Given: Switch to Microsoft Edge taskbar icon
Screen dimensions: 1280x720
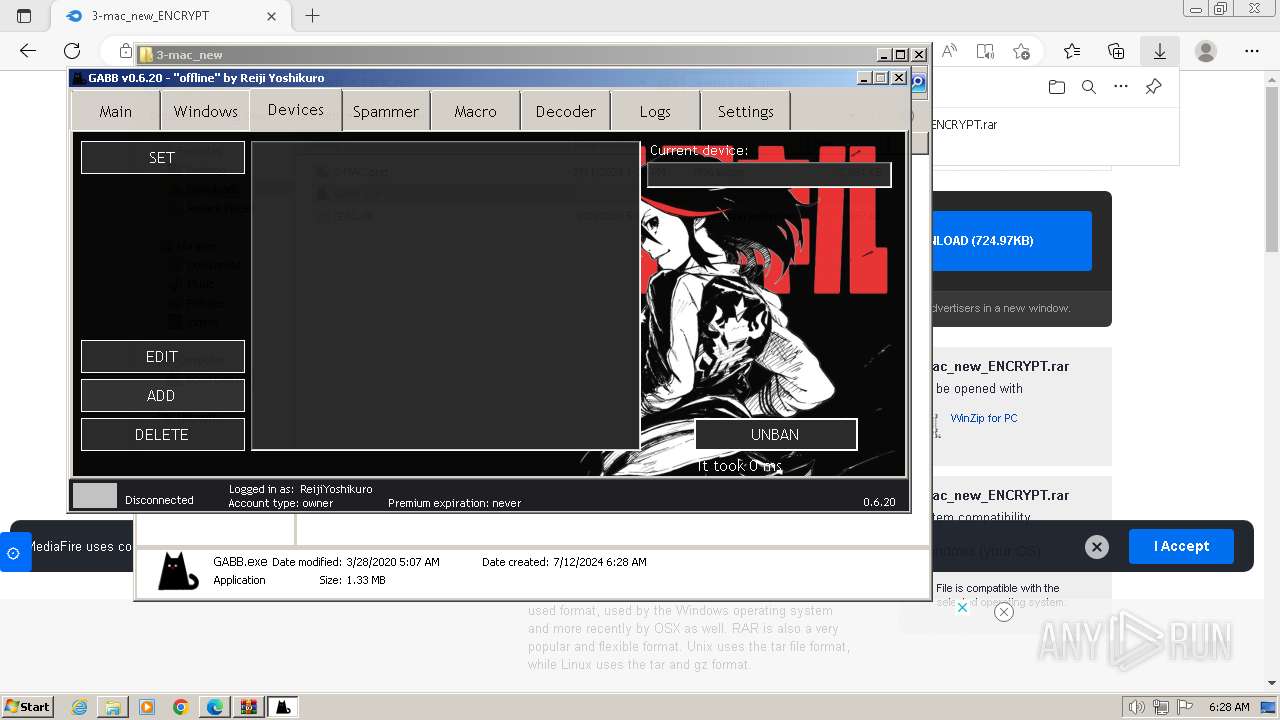Looking at the screenshot, I should click(215, 707).
